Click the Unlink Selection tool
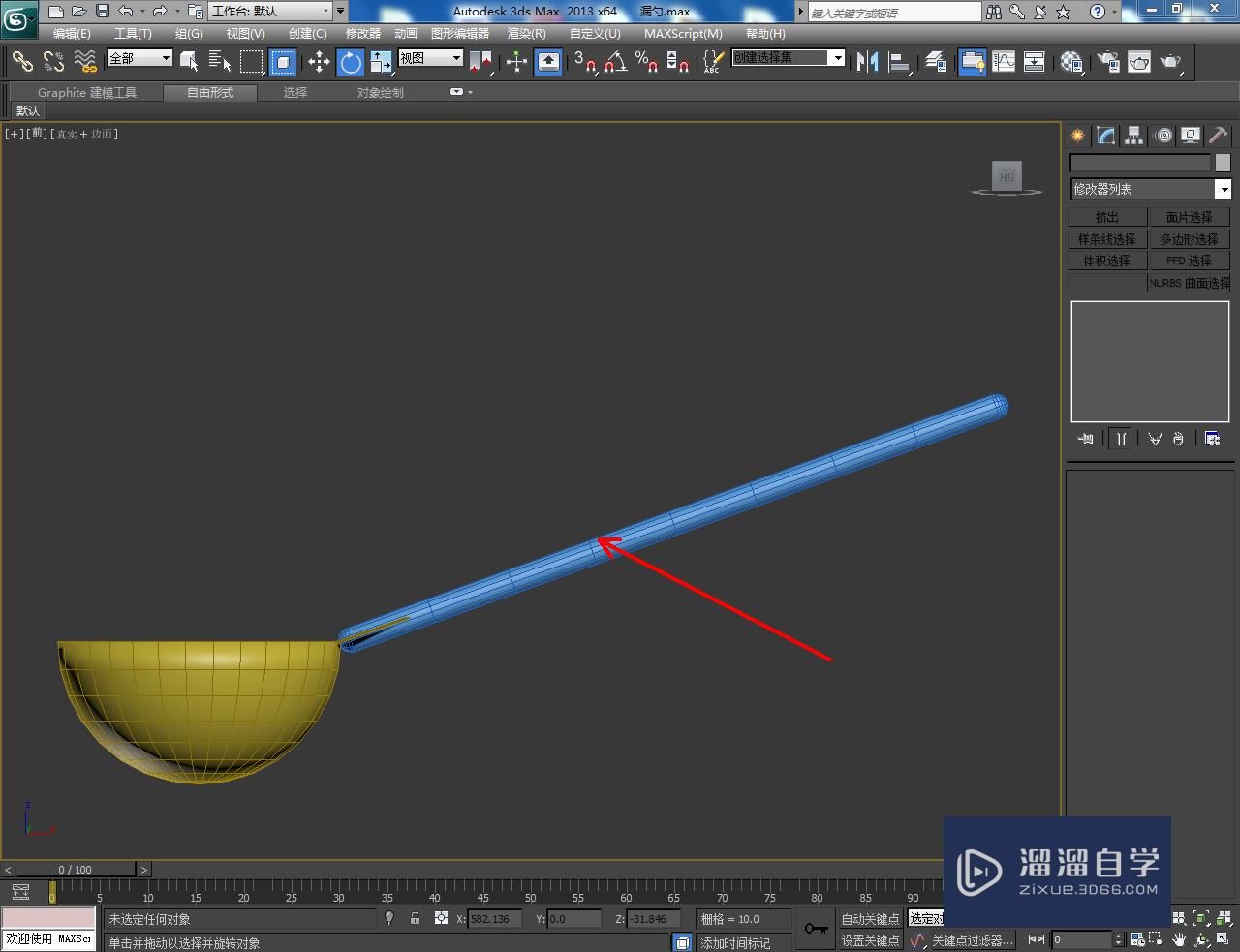1240x952 pixels. point(53,62)
